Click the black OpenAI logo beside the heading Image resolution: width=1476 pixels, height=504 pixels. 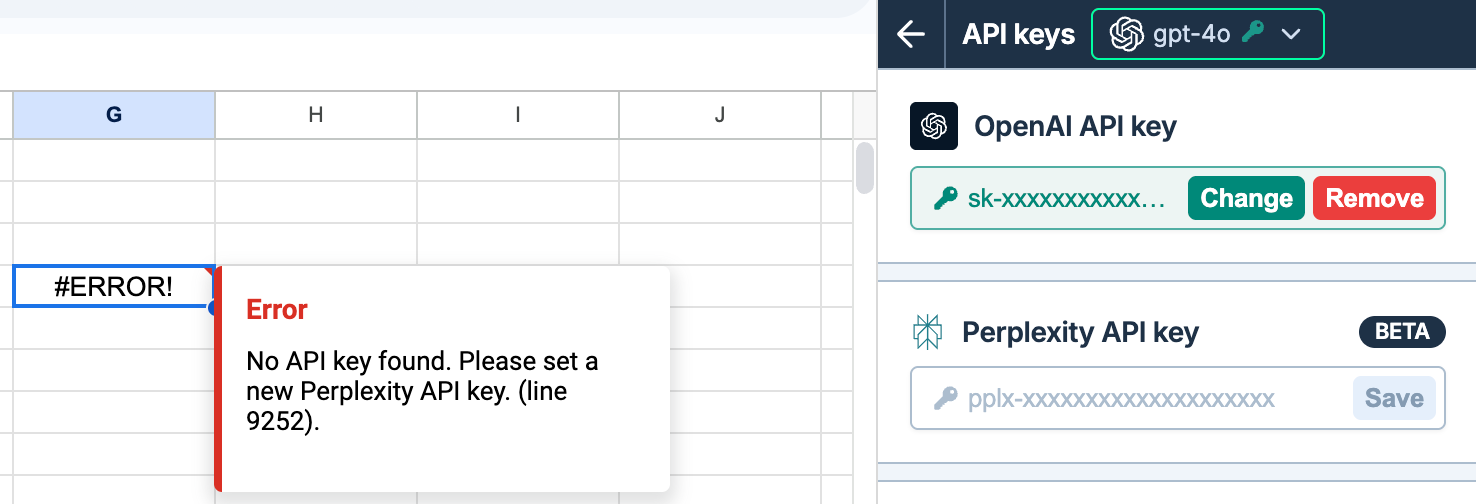[x=934, y=126]
